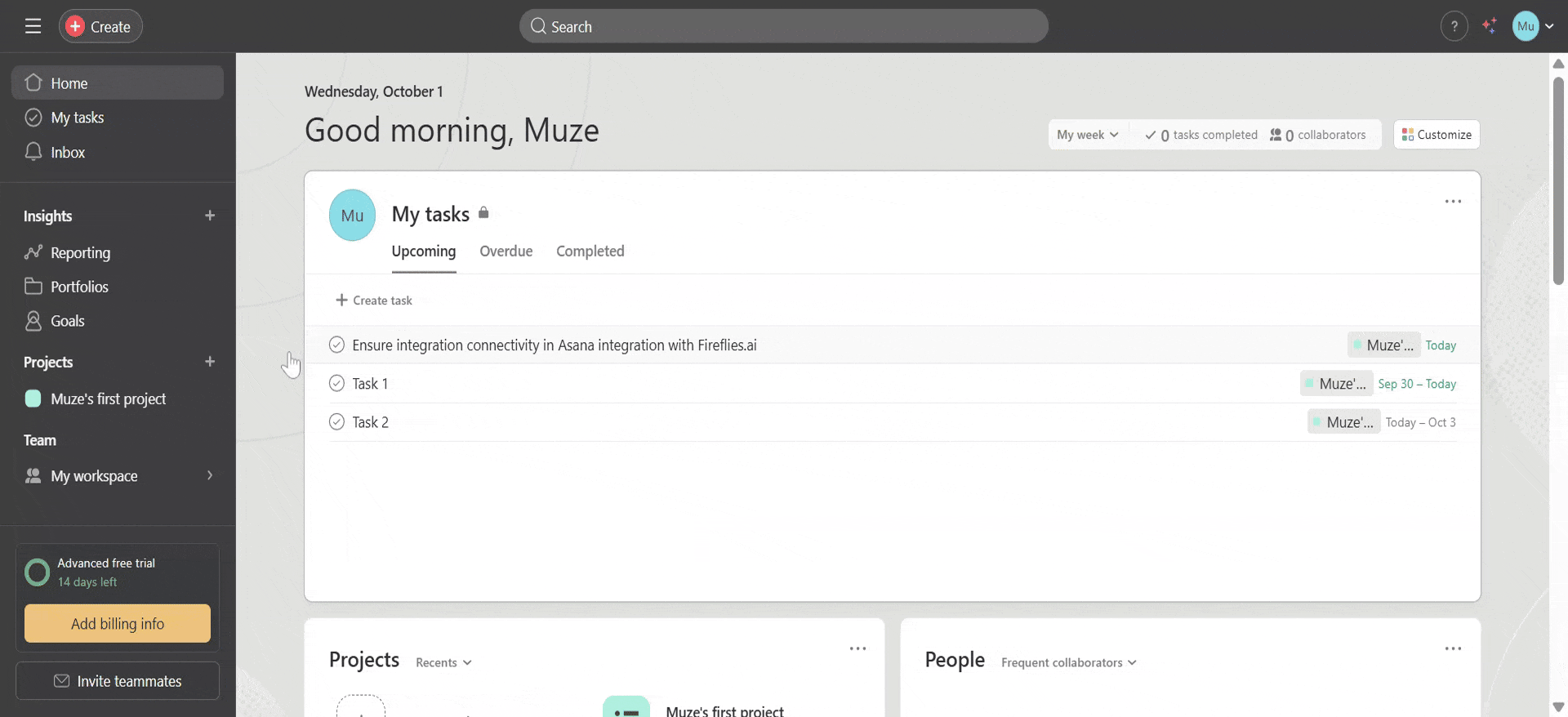Focus the Search input field
Image resolution: width=1568 pixels, height=717 pixels.
pos(784,26)
